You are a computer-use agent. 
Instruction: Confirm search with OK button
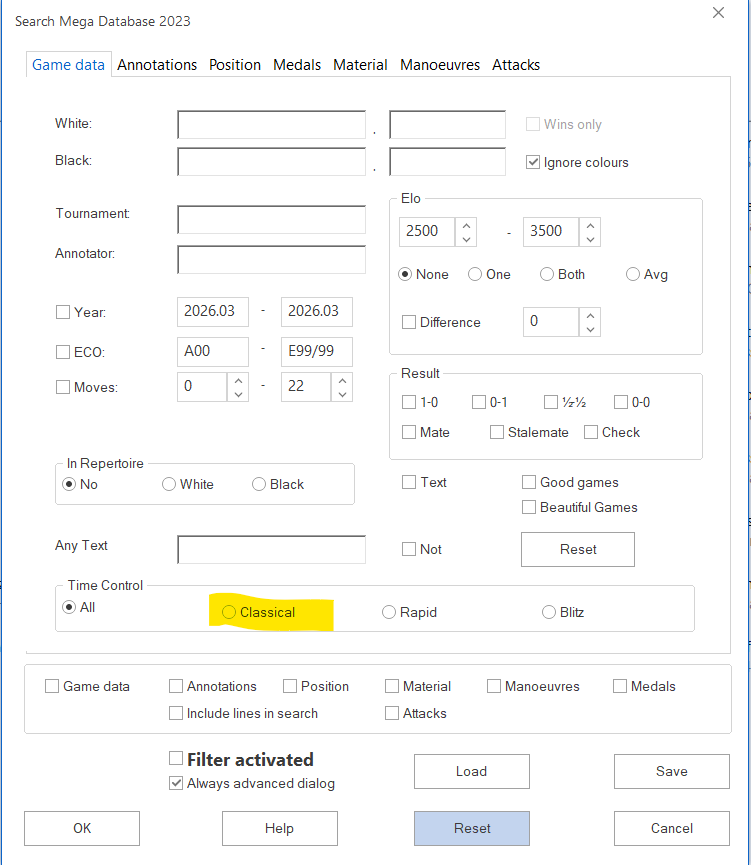click(82, 828)
